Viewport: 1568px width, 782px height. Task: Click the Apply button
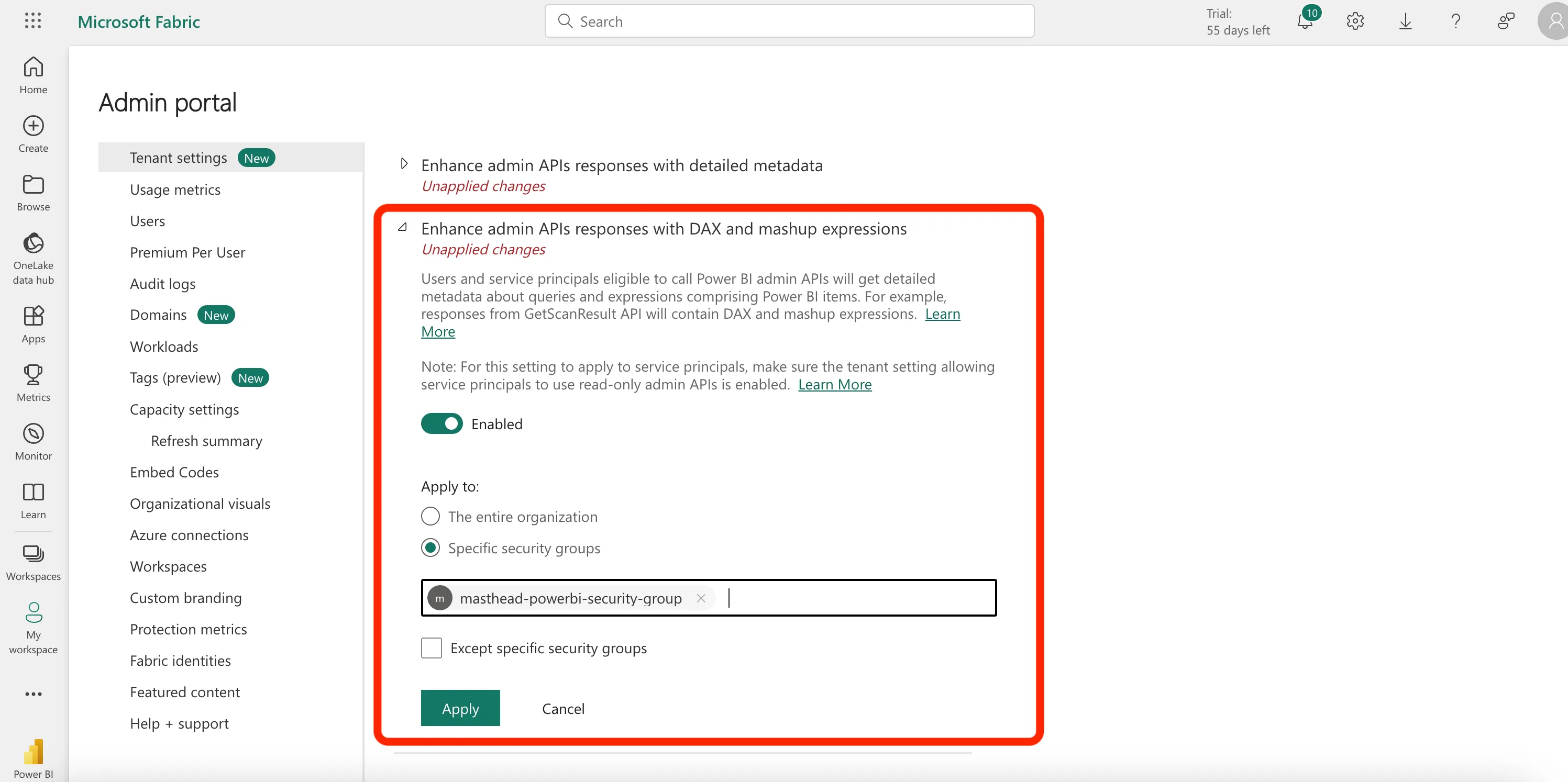point(460,708)
